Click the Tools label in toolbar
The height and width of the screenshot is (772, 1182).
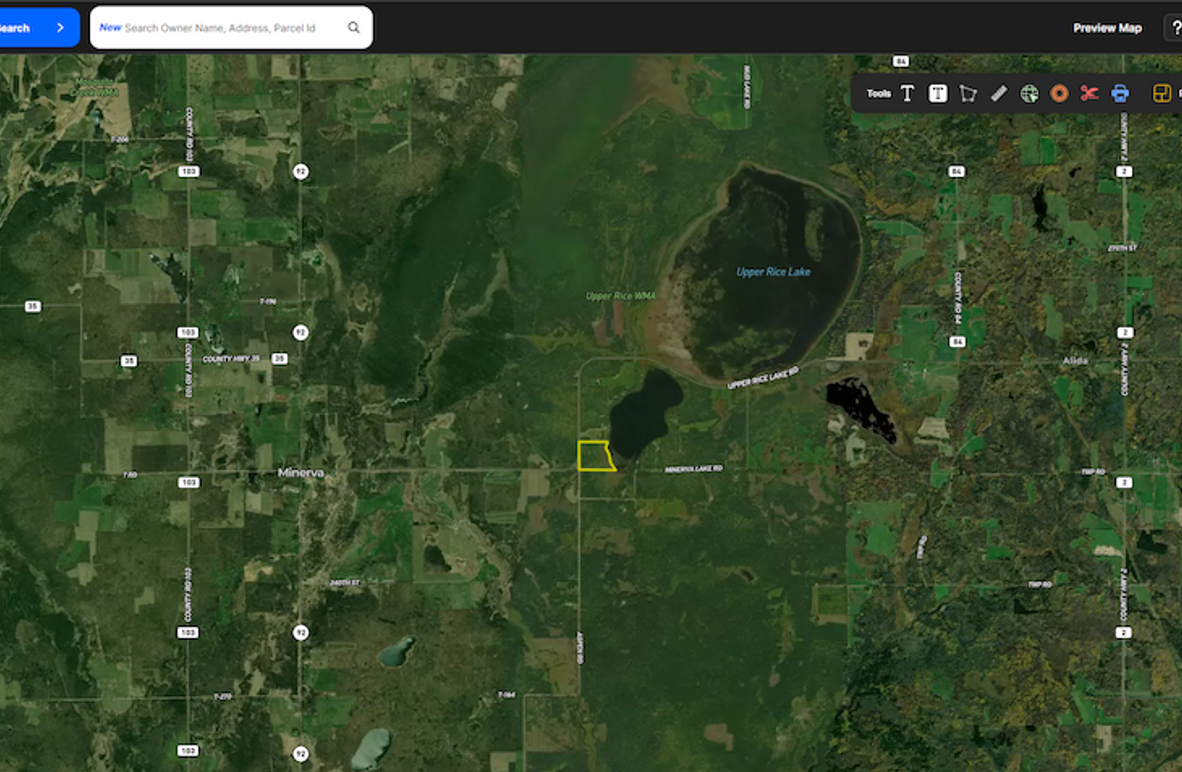pos(878,94)
